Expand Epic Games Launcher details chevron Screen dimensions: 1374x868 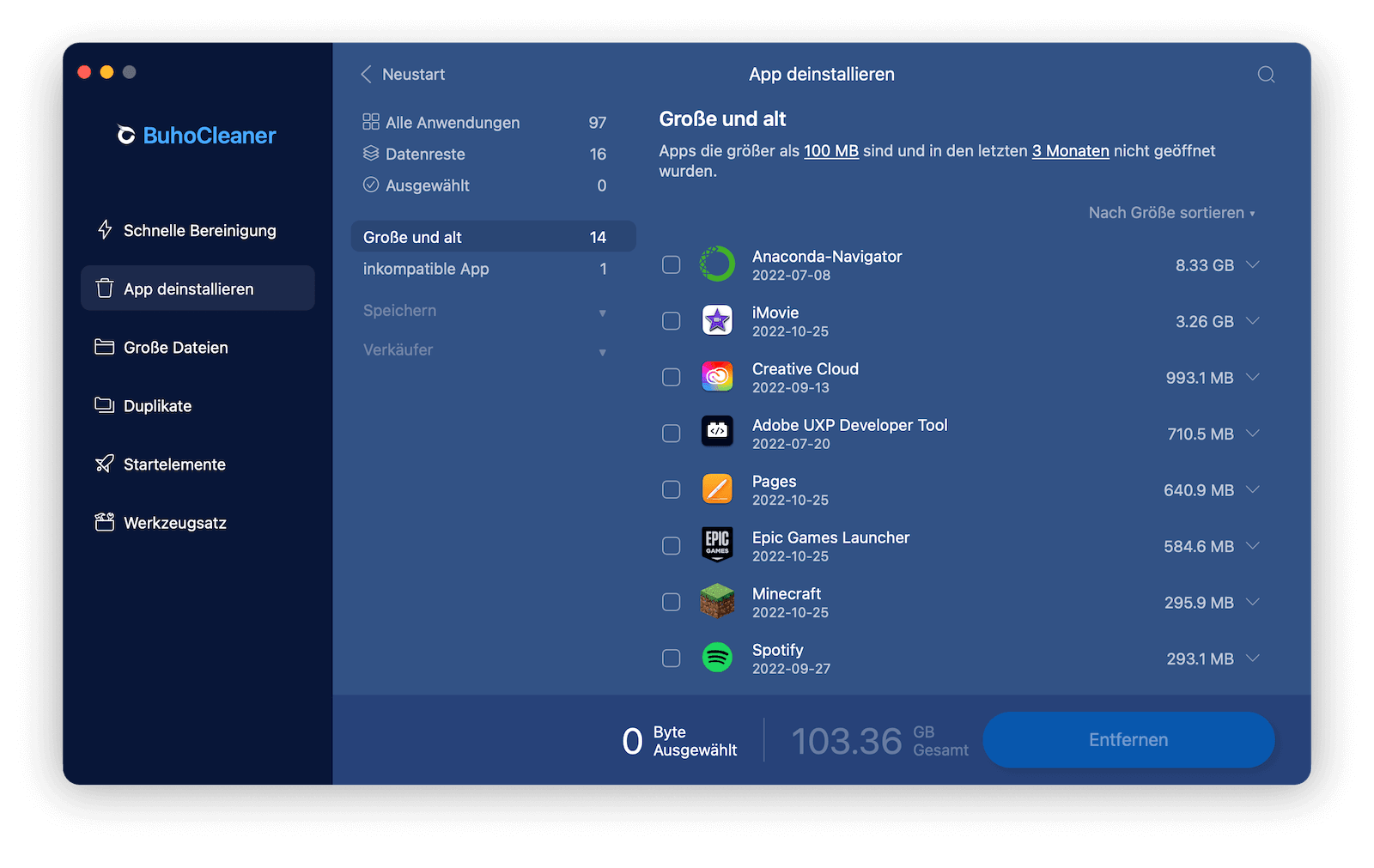point(1253,546)
